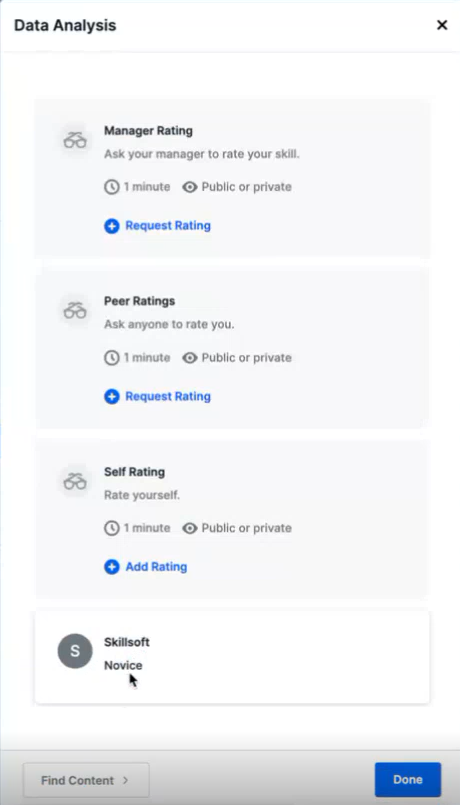Screen dimensions: 460x805
Task: Open the Skillsoft Novice rating card
Action: 232,657
